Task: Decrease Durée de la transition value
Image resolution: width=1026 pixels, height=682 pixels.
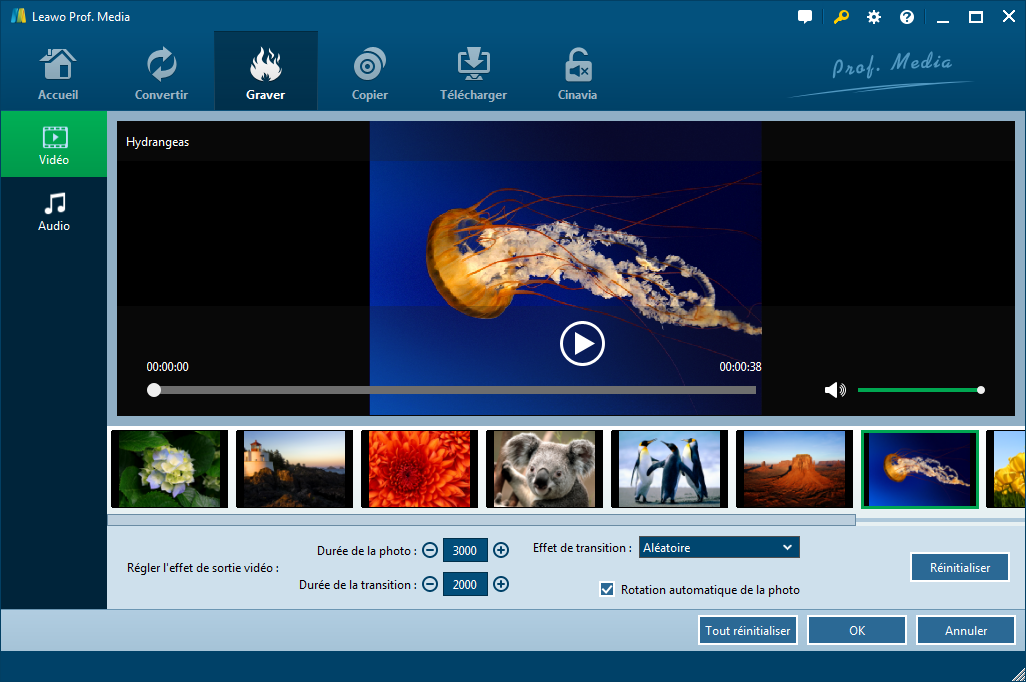Action: [430, 585]
